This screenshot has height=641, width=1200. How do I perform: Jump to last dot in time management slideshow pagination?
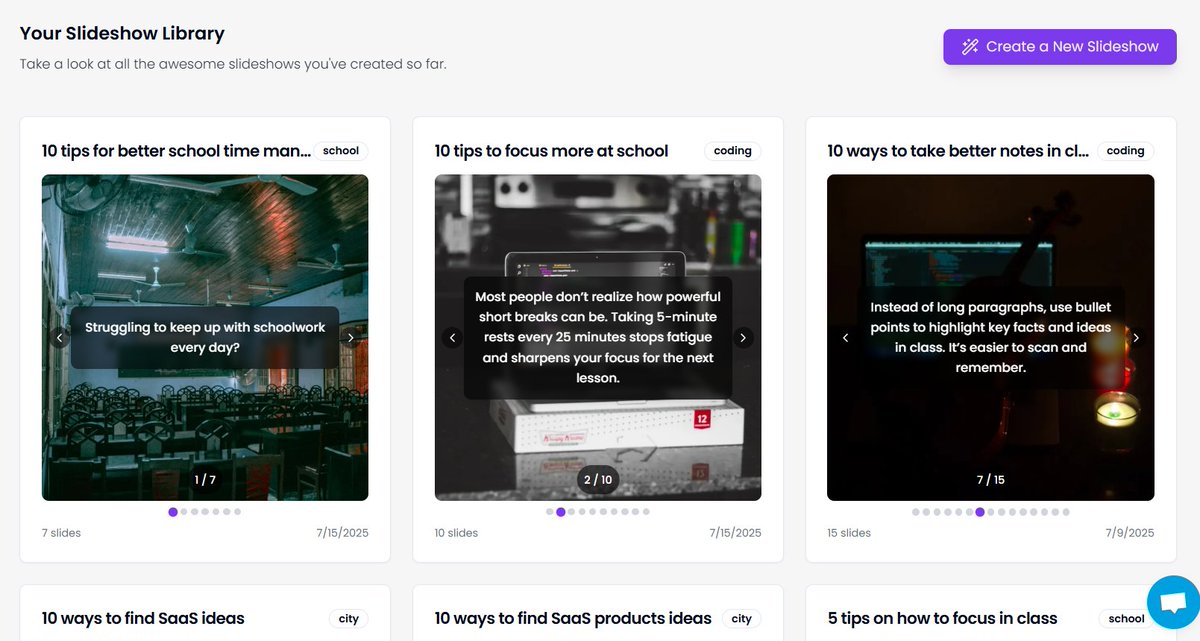tap(237, 512)
